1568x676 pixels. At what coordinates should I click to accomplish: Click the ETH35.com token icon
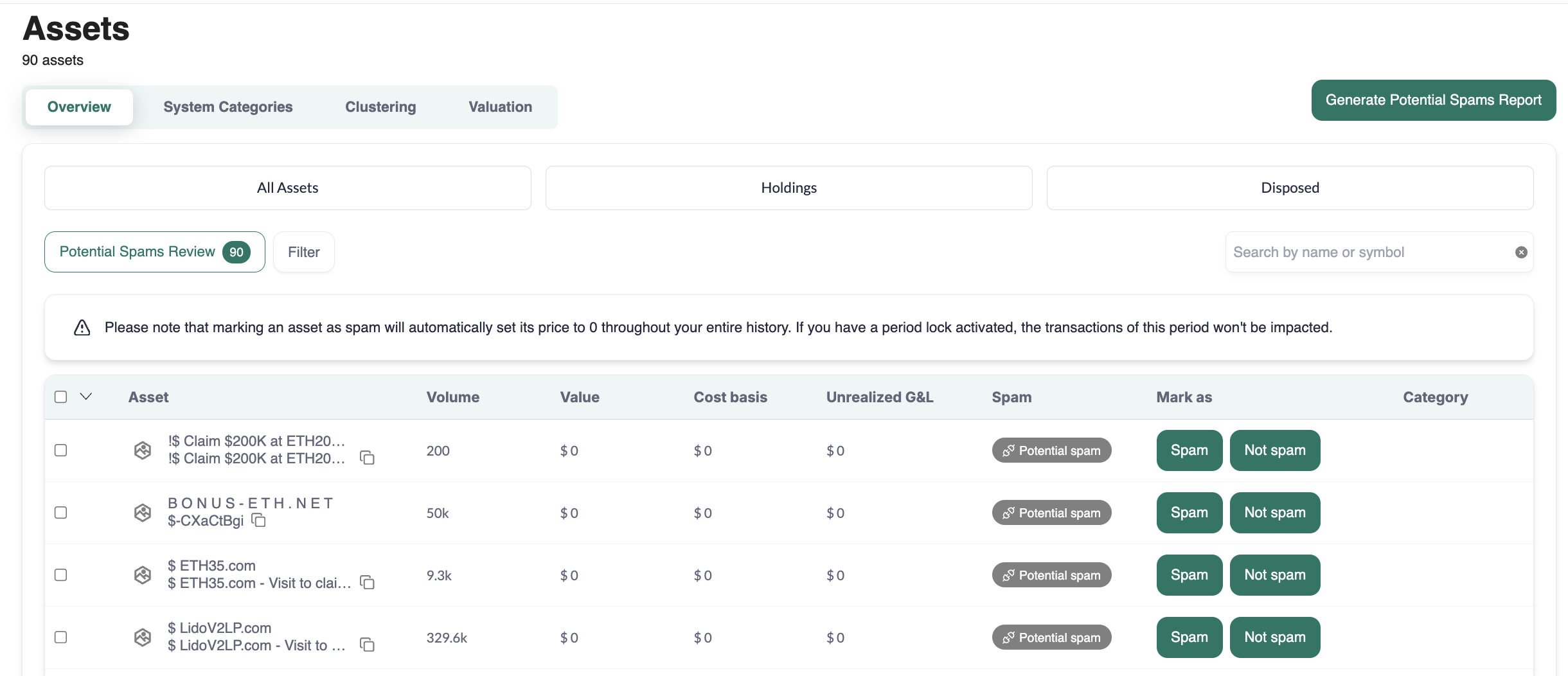143,575
